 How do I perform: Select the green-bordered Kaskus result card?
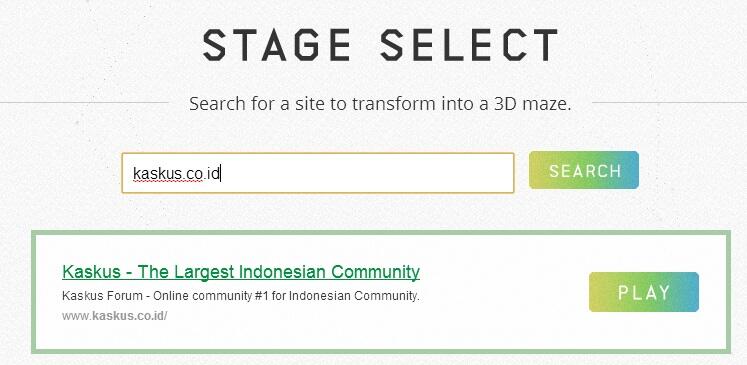[x=381, y=292]
